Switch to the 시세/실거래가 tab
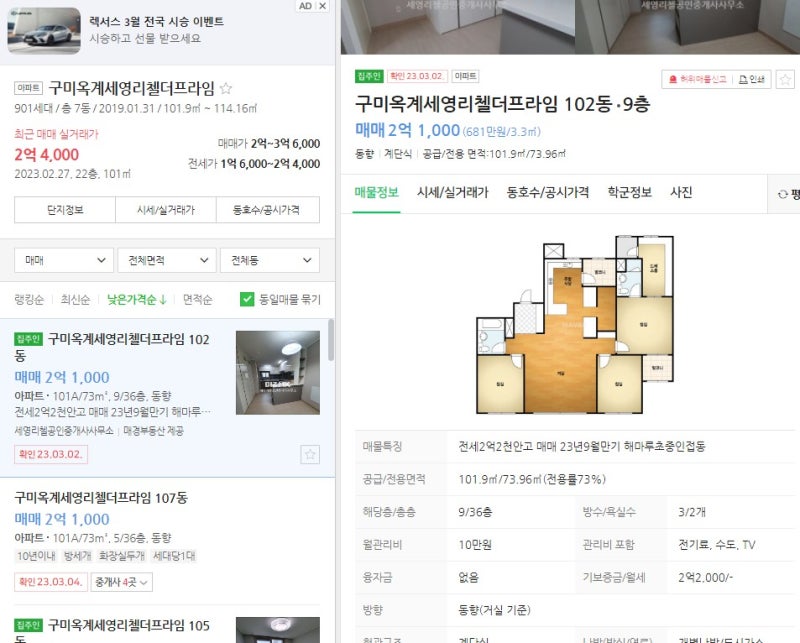Screen dimensions: 800x643 [453, 192]
